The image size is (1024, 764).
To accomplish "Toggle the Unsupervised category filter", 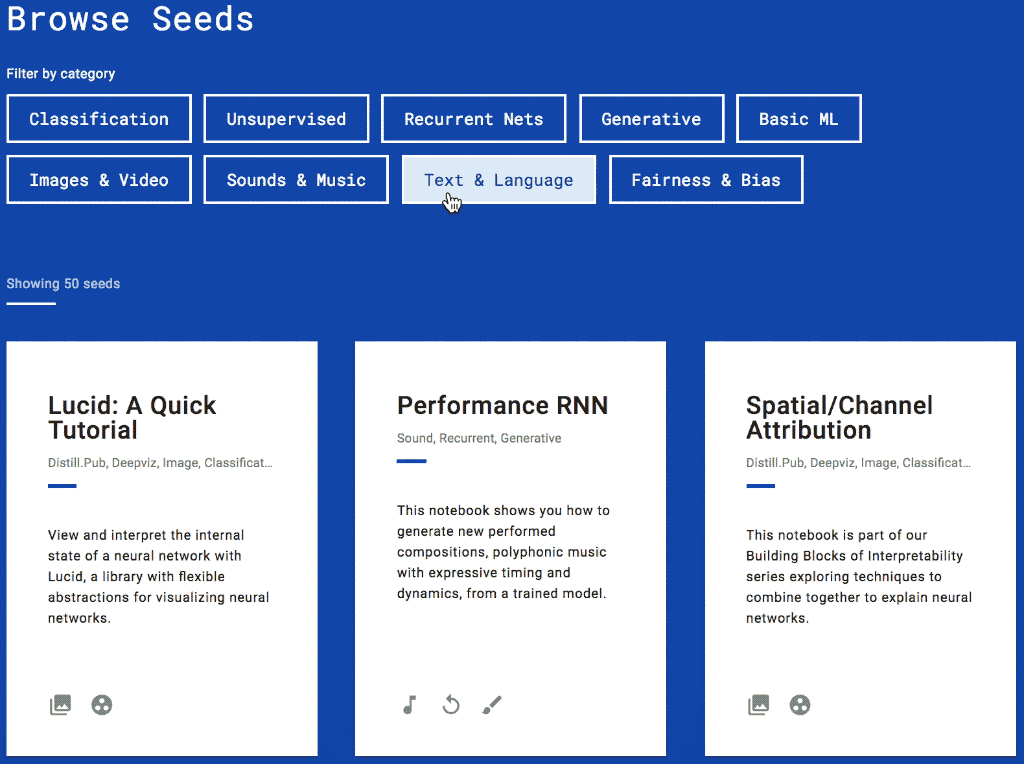I will click(x=286, y=118).
